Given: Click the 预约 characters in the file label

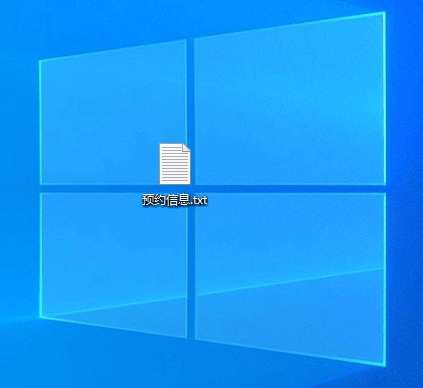Looking at the screenshot, I should 154,200.
